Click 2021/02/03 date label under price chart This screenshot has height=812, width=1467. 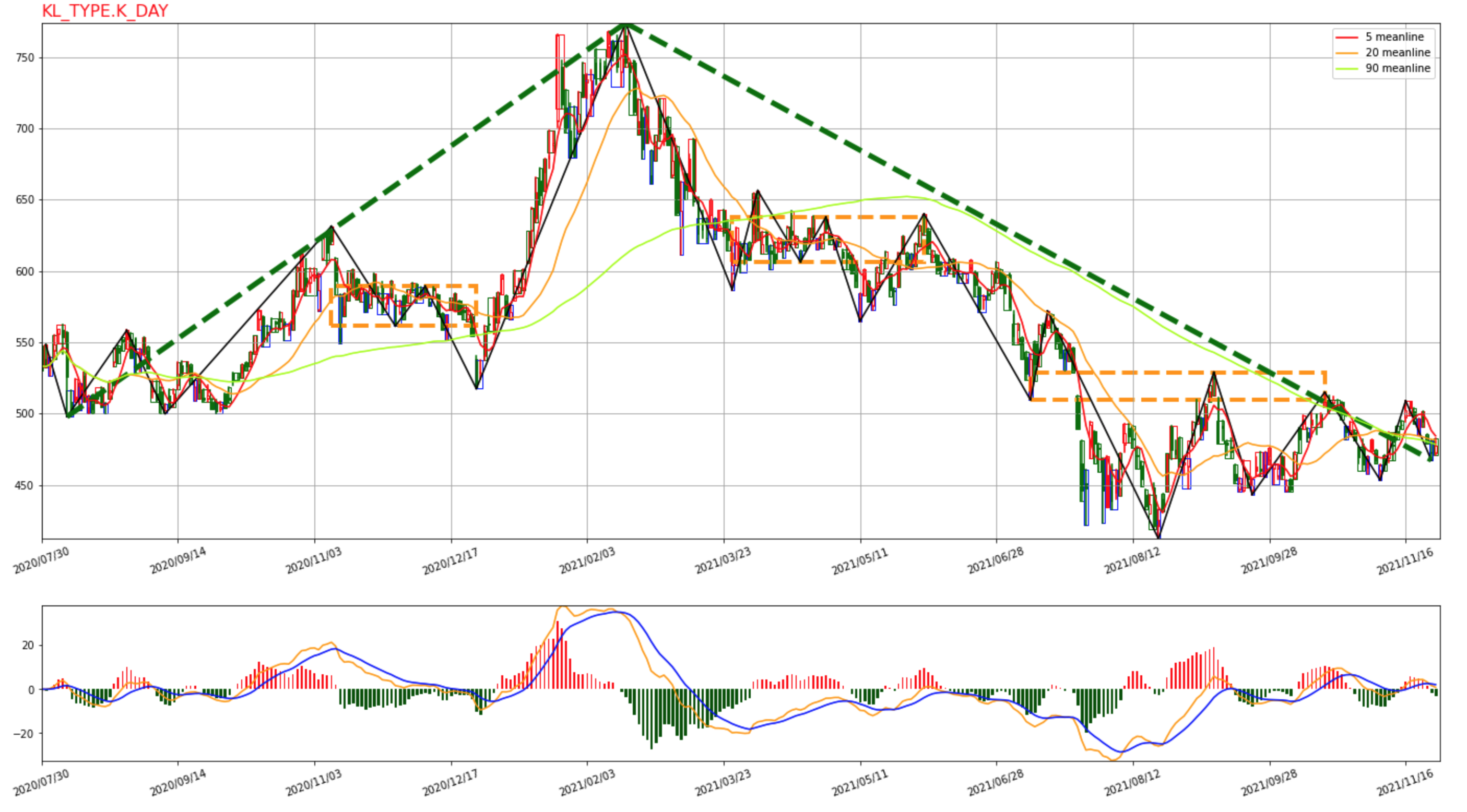coord(587,560)
